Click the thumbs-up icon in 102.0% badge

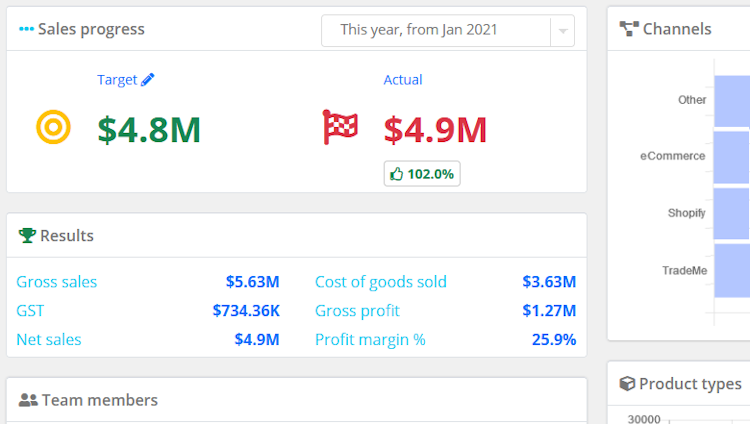[397, 174]
